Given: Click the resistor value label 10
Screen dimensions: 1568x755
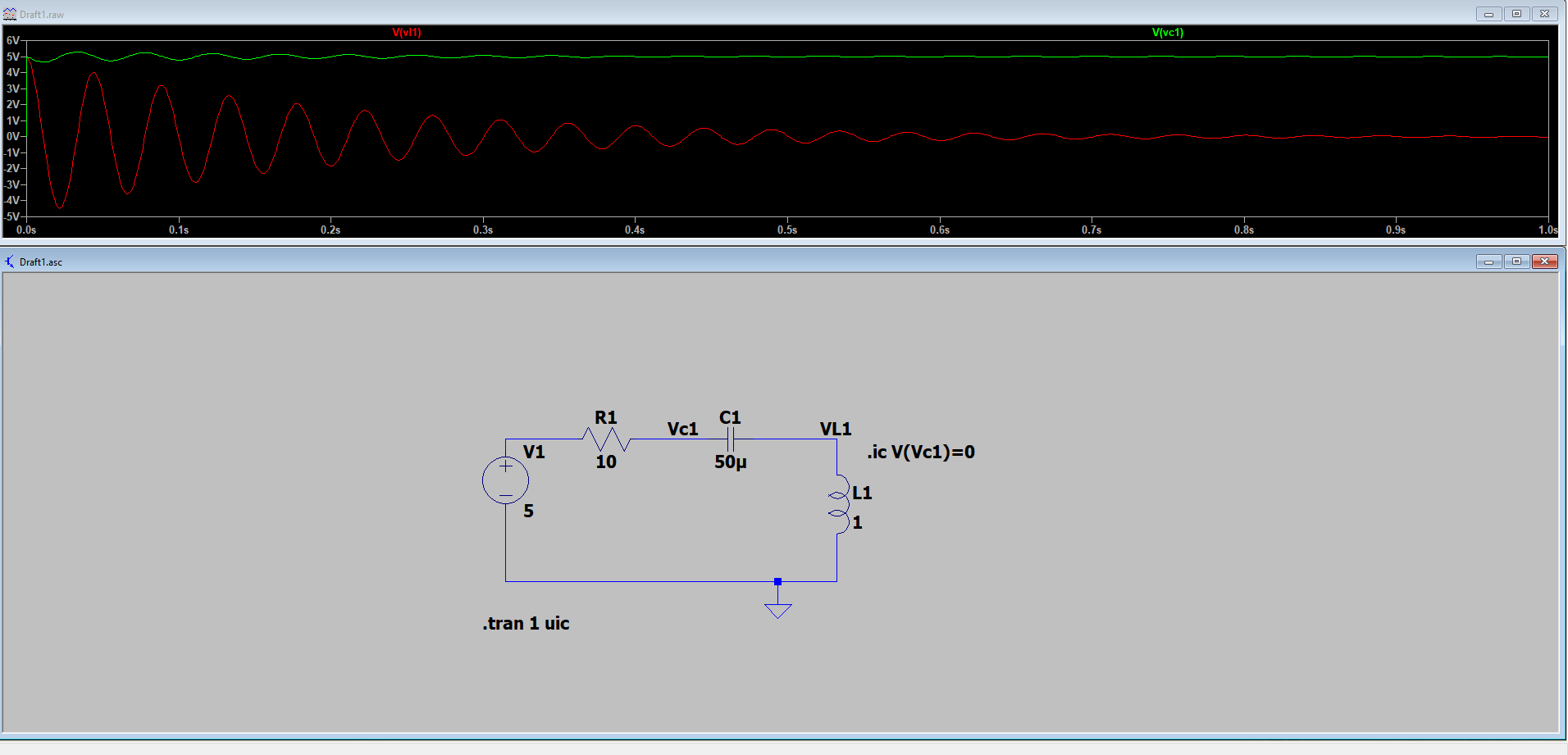Looking at the screenshot, I should [605, 462].
